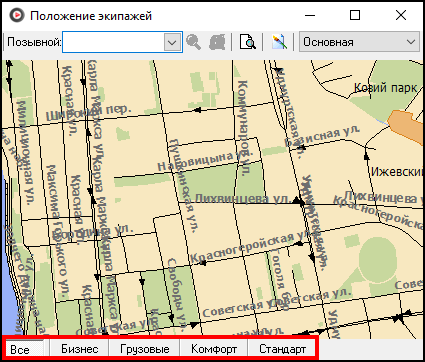Open the document preview magnifier icon
425x362 pixels.
(247, 42)
